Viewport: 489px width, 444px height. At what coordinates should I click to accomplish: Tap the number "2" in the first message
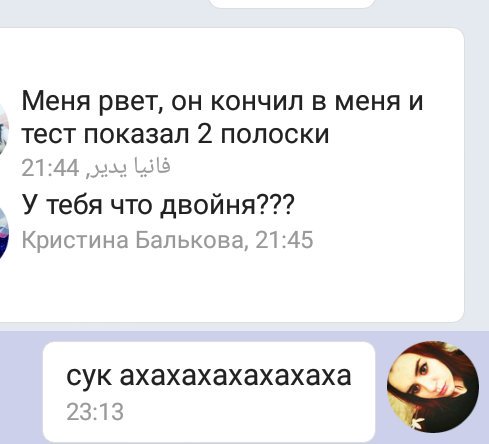coord(204,134)
